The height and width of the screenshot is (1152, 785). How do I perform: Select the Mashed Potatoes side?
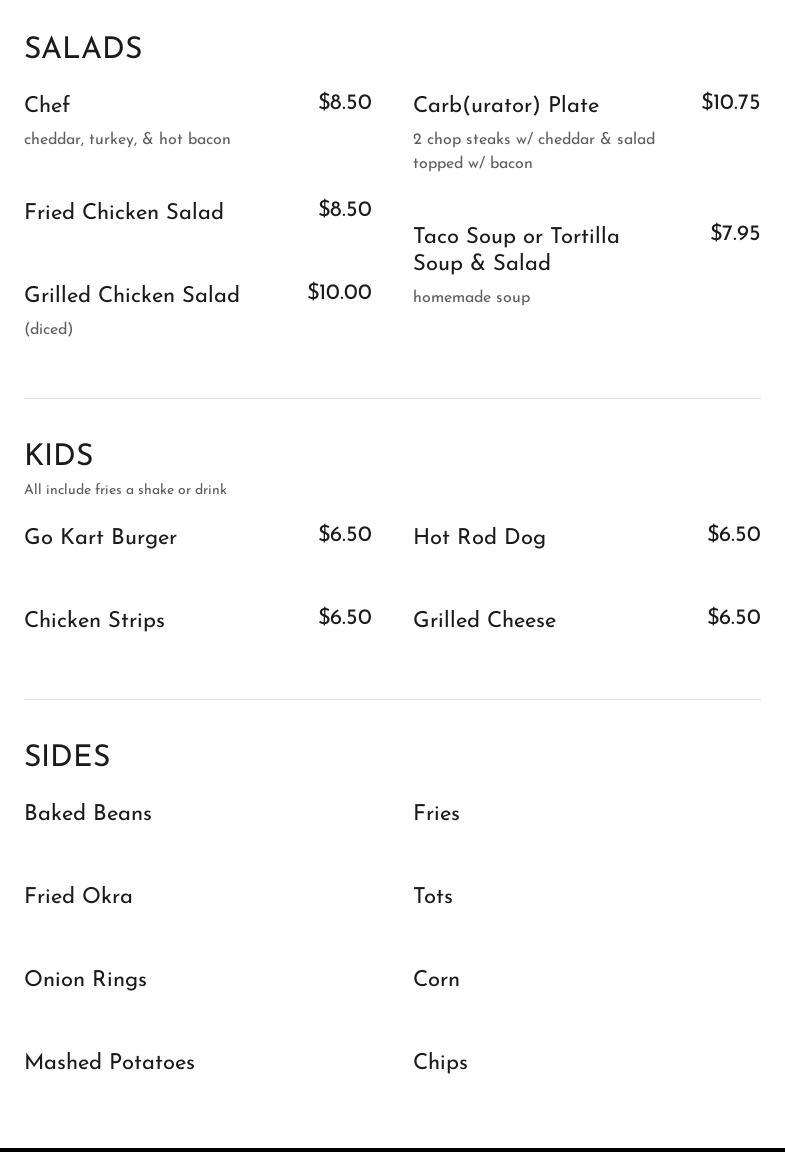[x=109, y=1062]
